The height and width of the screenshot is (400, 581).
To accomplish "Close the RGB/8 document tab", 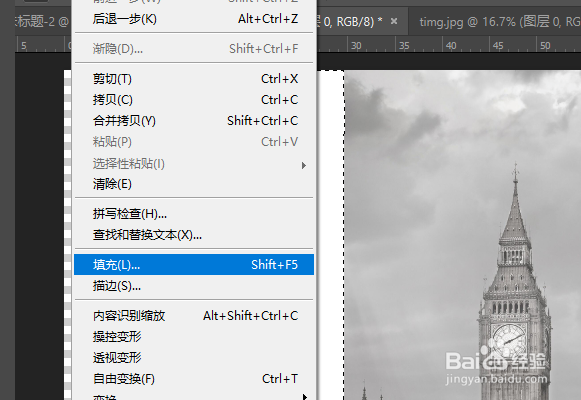I will 394,21.
